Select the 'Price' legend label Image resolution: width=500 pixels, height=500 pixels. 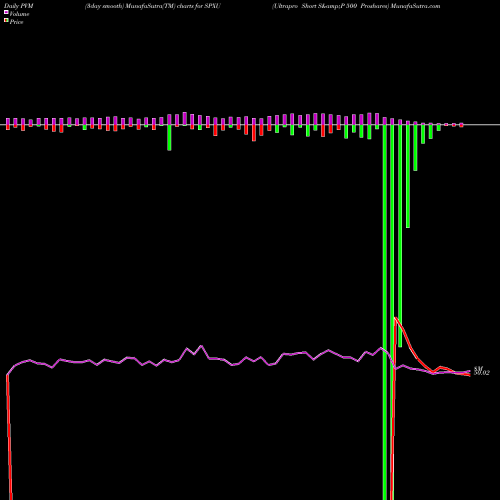coord(16,22)
